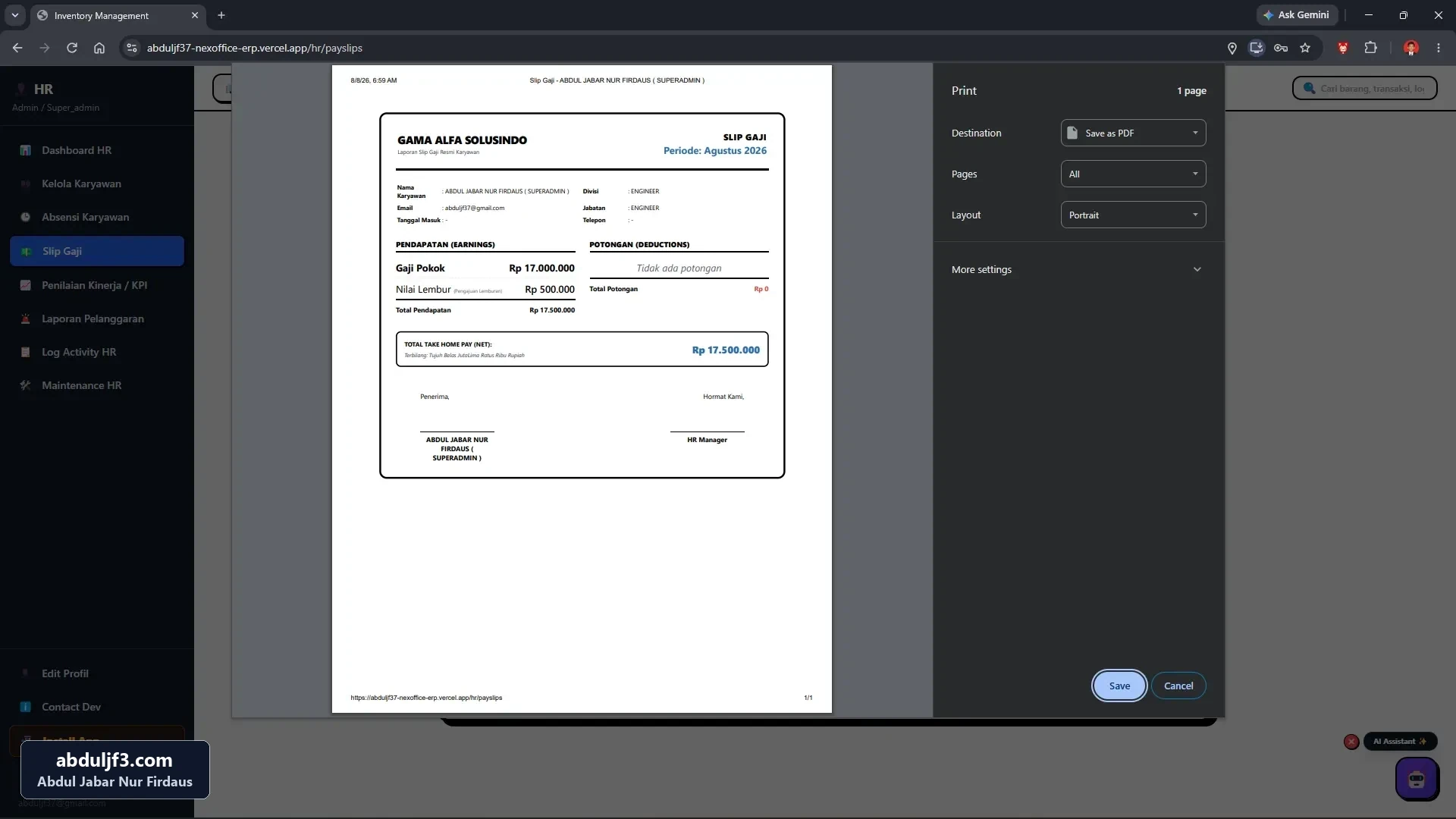Open Edit Profil
This screenshot has height=819, width=1456.
point(97,673)
